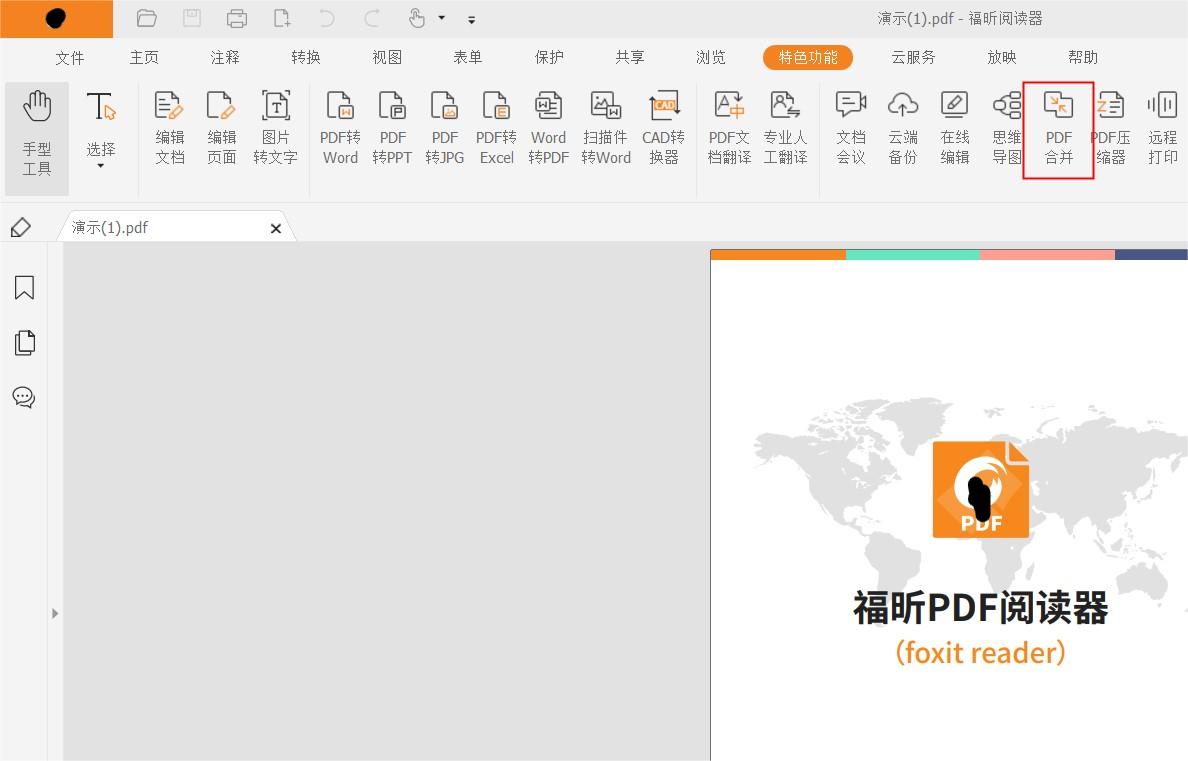The width and height of the screenshot is (1188, 761).
Task: Convert with Word转PDF tool
Action: 548,128
